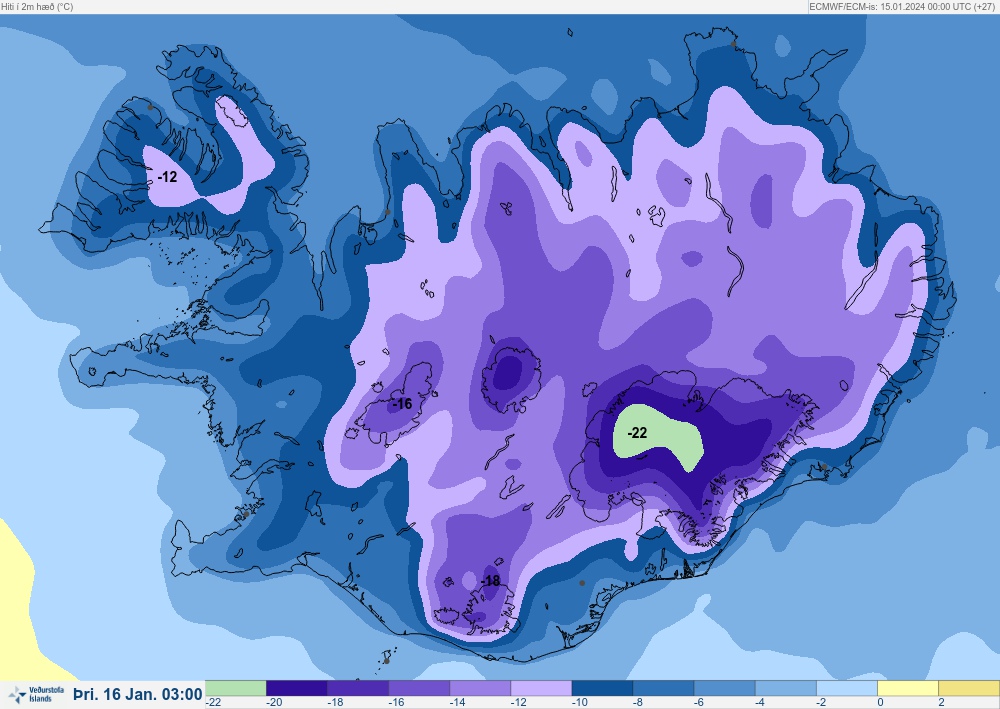Click the Veðurstofa Íslands logo

tap(36, 694)
